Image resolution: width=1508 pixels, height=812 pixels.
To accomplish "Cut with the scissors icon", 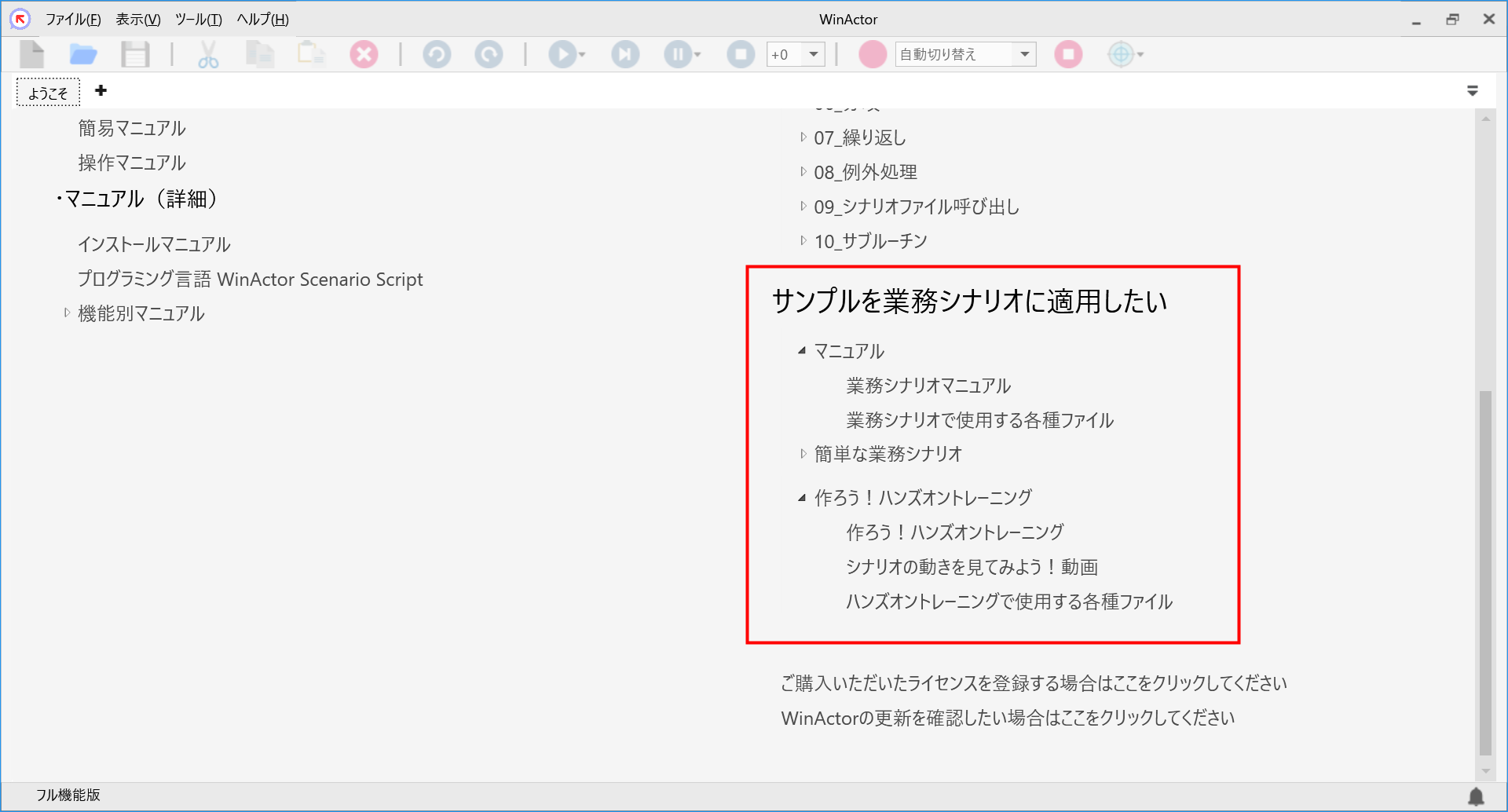I will click(208, 54).
